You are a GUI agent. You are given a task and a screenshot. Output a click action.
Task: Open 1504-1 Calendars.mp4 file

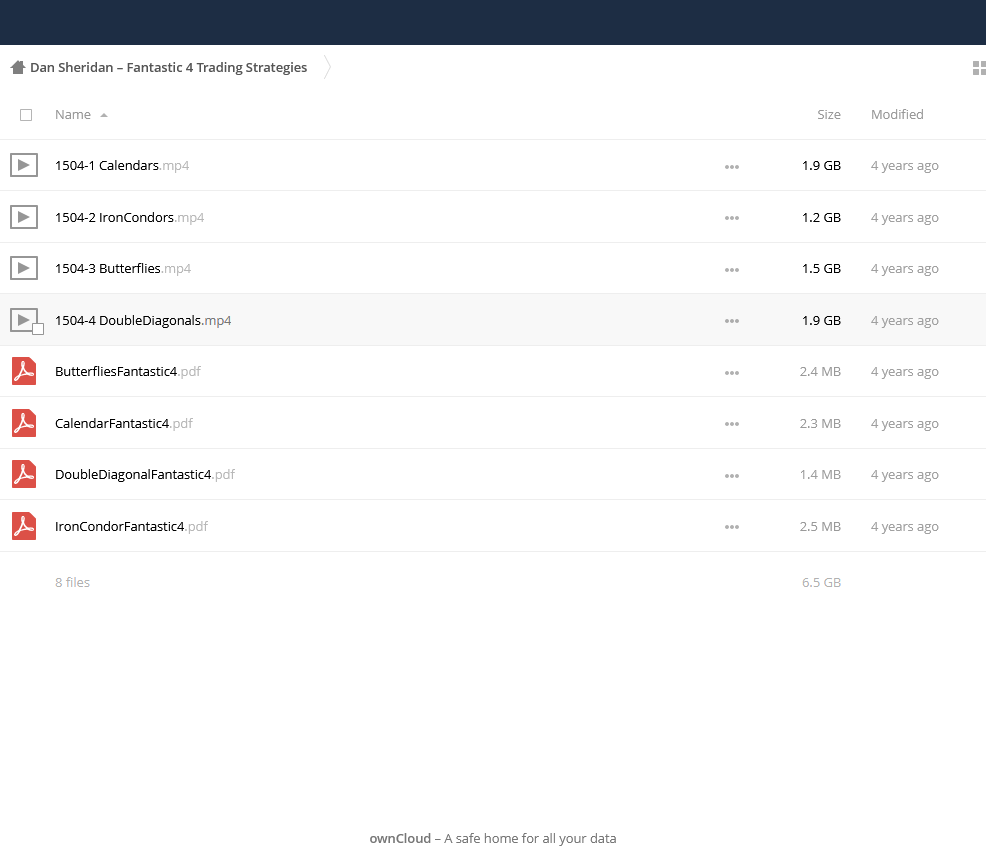click(122, 165)
